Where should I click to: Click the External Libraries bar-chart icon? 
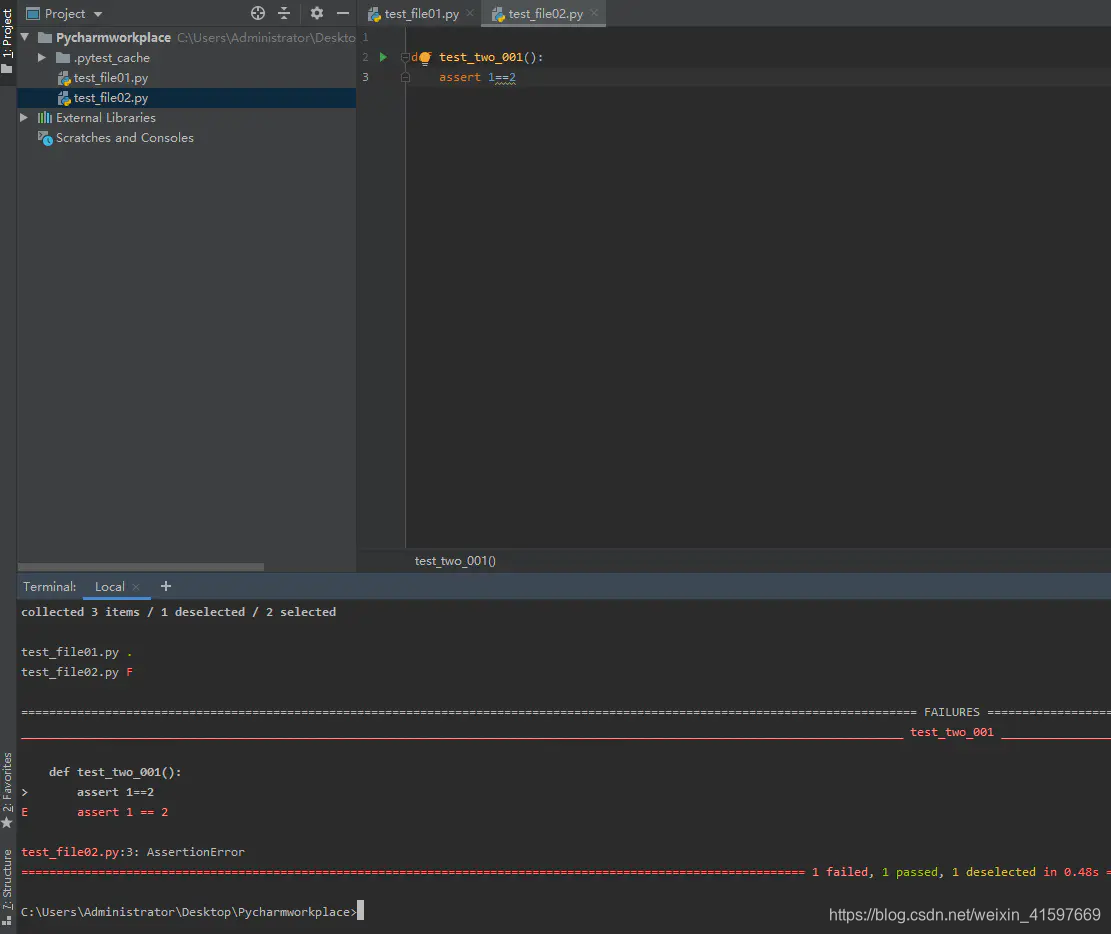45,118
